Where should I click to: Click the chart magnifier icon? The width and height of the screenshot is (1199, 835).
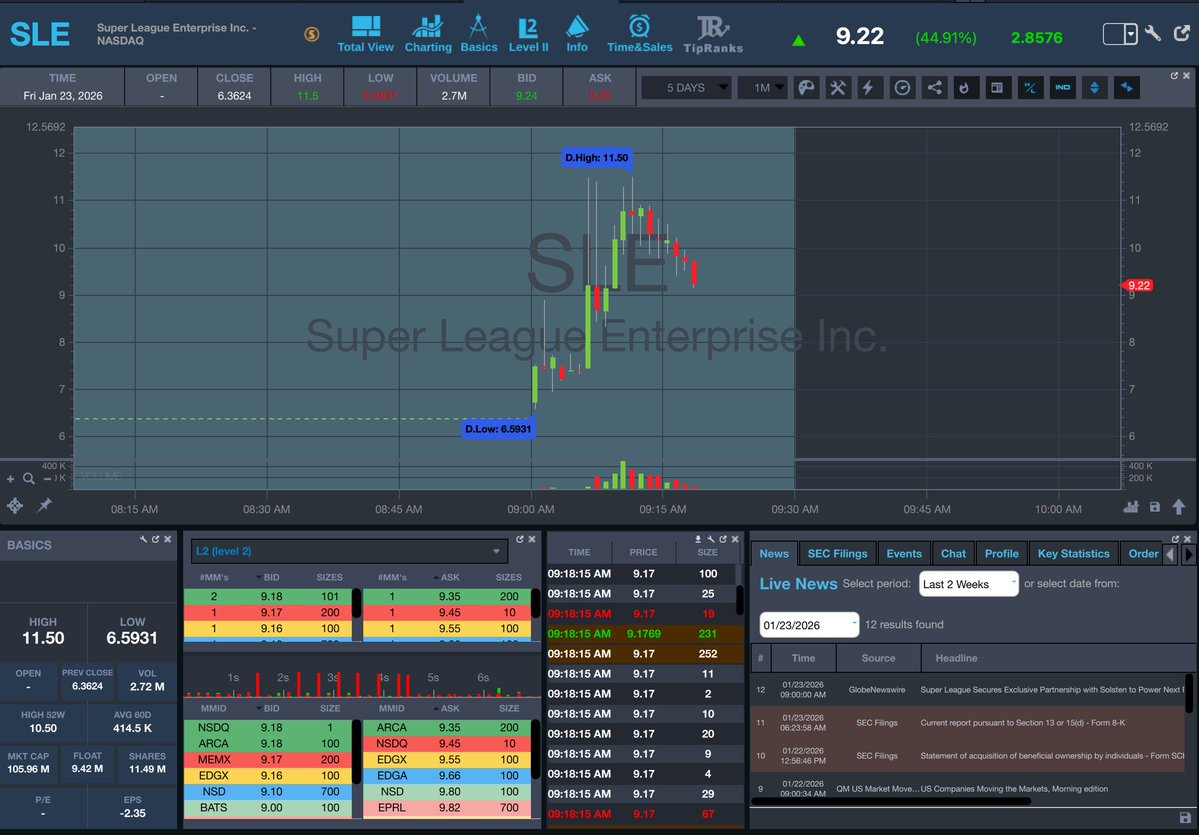coord(28,479)
